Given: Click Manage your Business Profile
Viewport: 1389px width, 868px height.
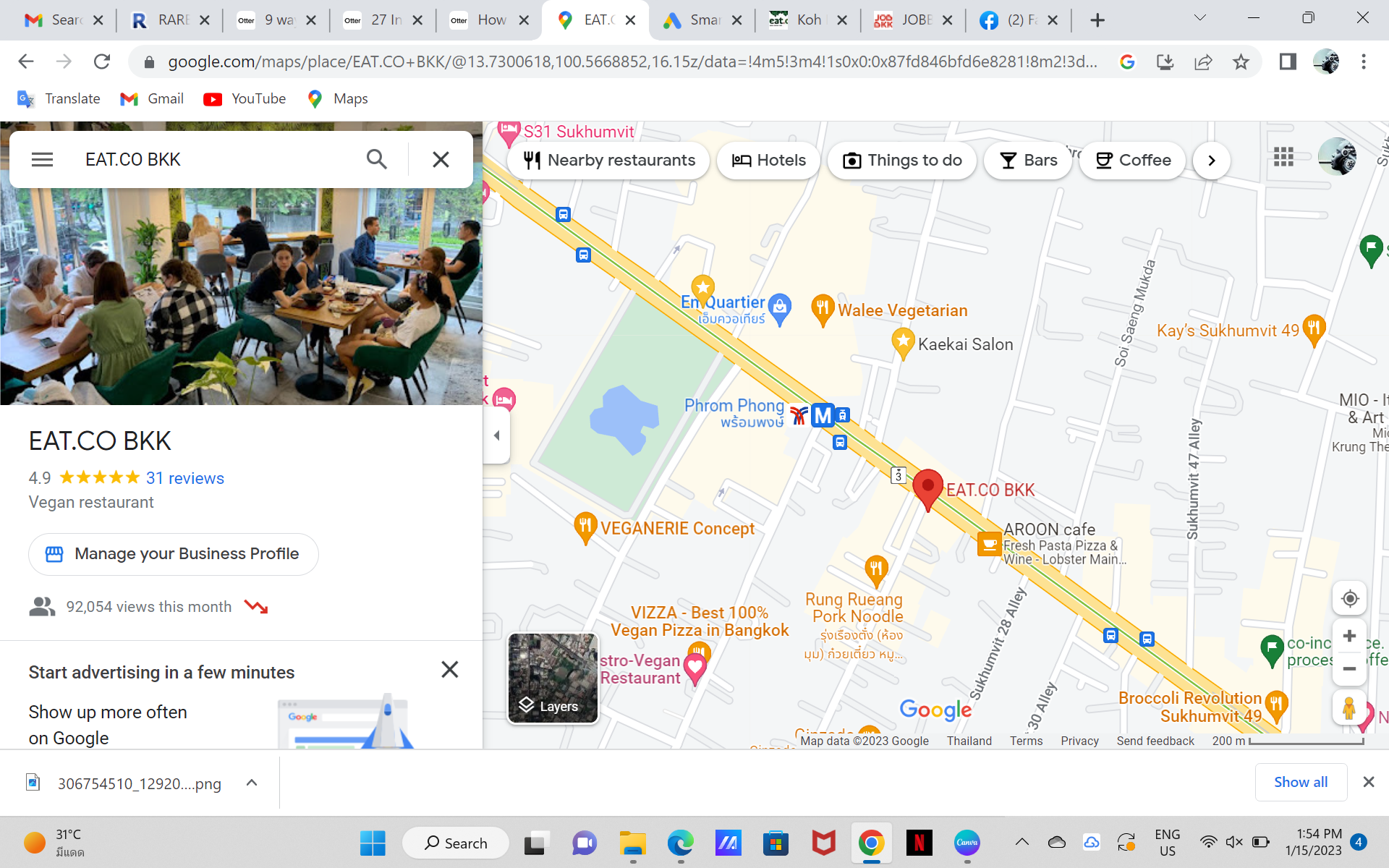Looking at the screenshot, I should [174, 554].
